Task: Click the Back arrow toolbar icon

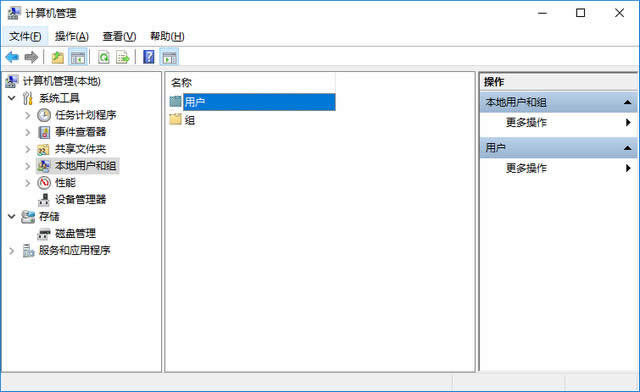Action: (x=12, y=57)
